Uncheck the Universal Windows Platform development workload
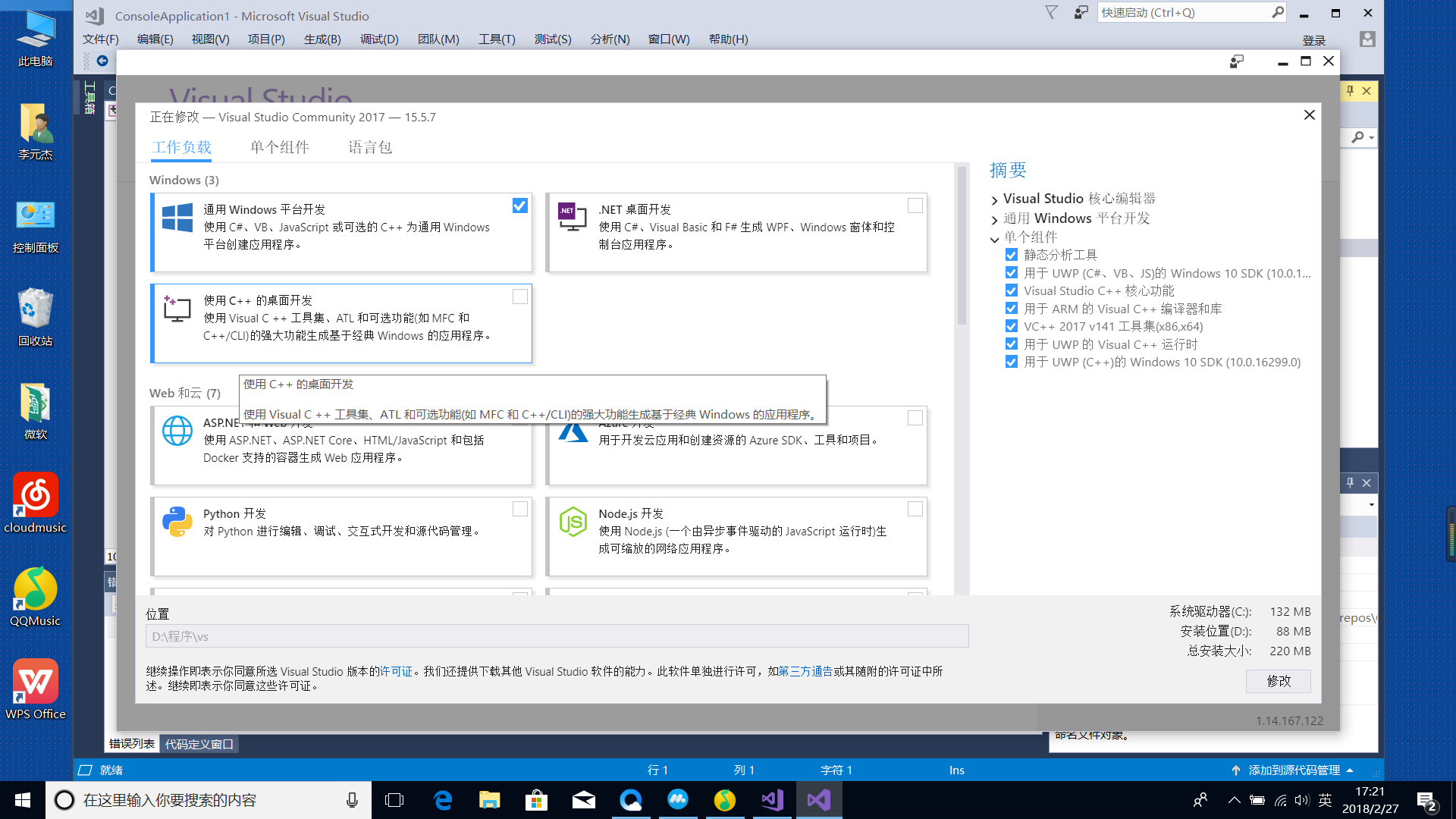 tap(519, 206)
